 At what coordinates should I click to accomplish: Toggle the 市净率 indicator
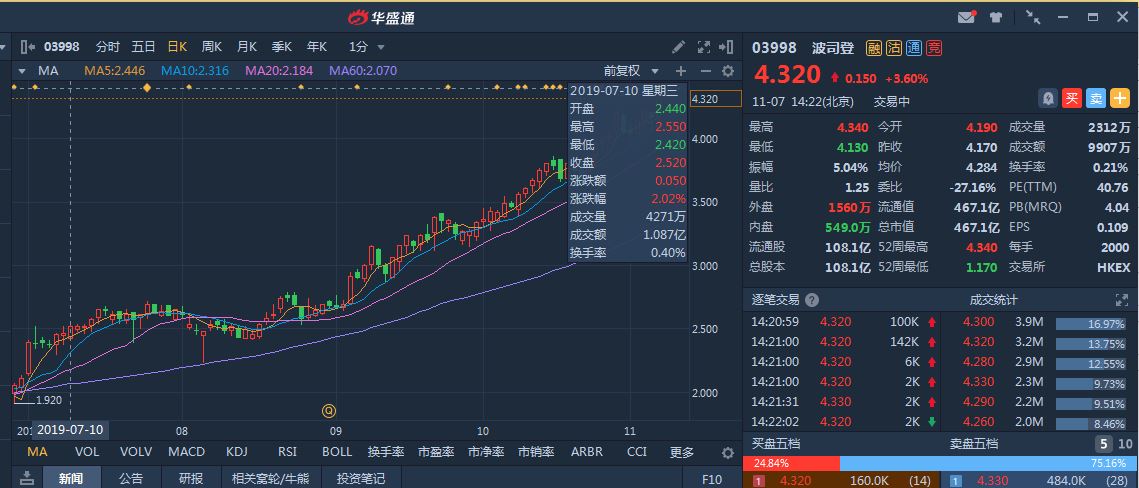[486, 452]
